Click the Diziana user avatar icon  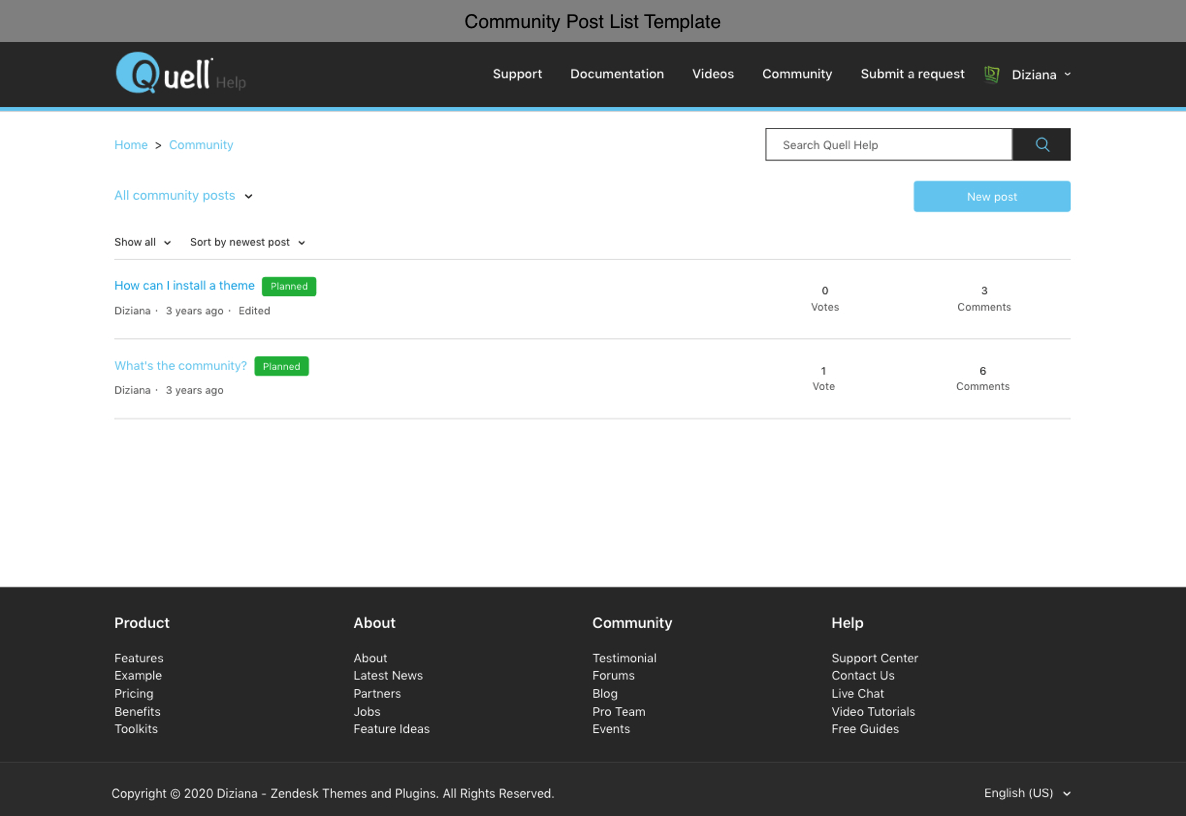coord(992,74)
